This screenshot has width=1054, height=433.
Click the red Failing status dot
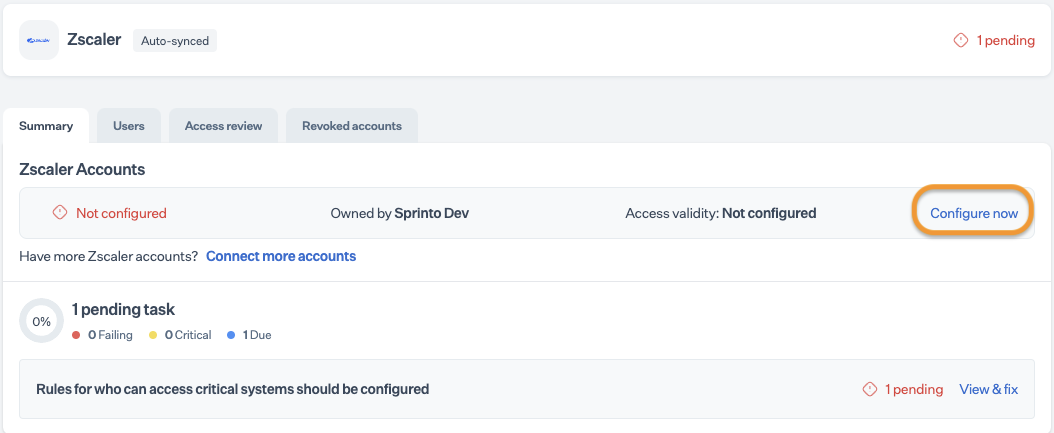[x=76, y=335]
